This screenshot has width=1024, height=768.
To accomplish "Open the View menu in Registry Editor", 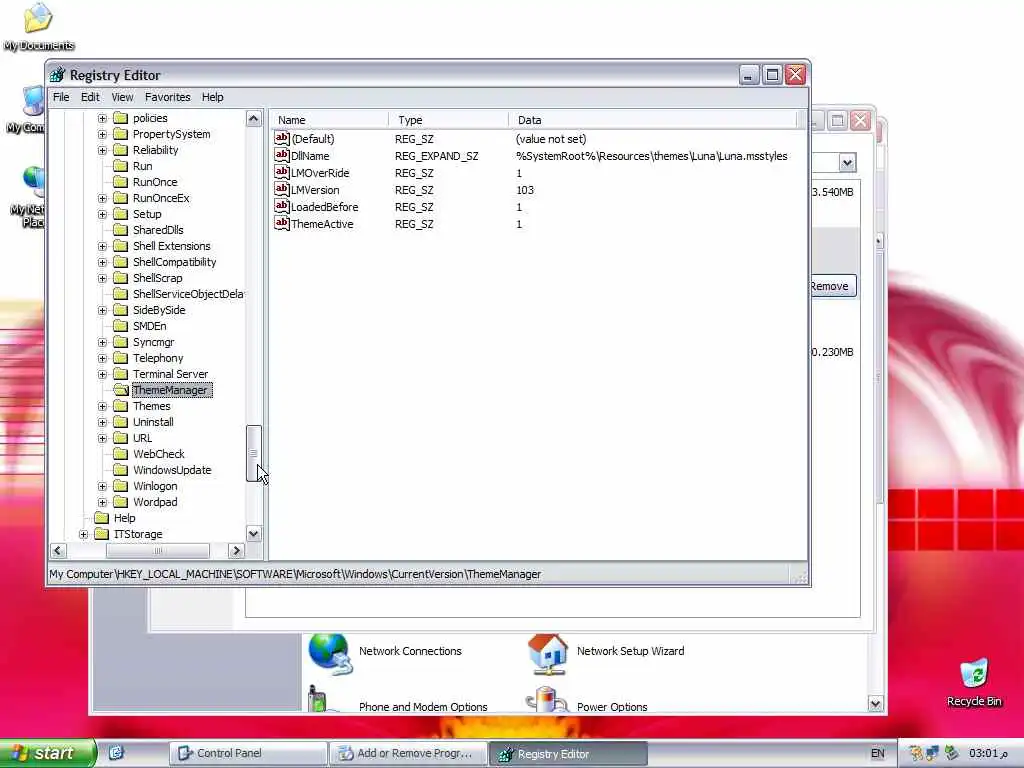I will tap(122, 97).
